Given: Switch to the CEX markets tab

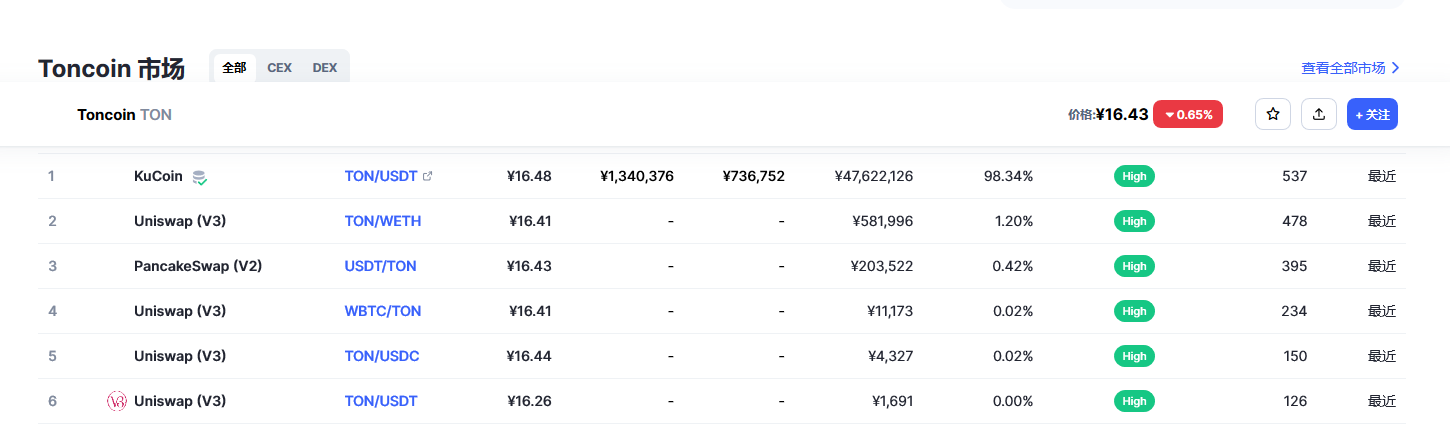Looking at the screenshot, I should click(x=279, y=68).
